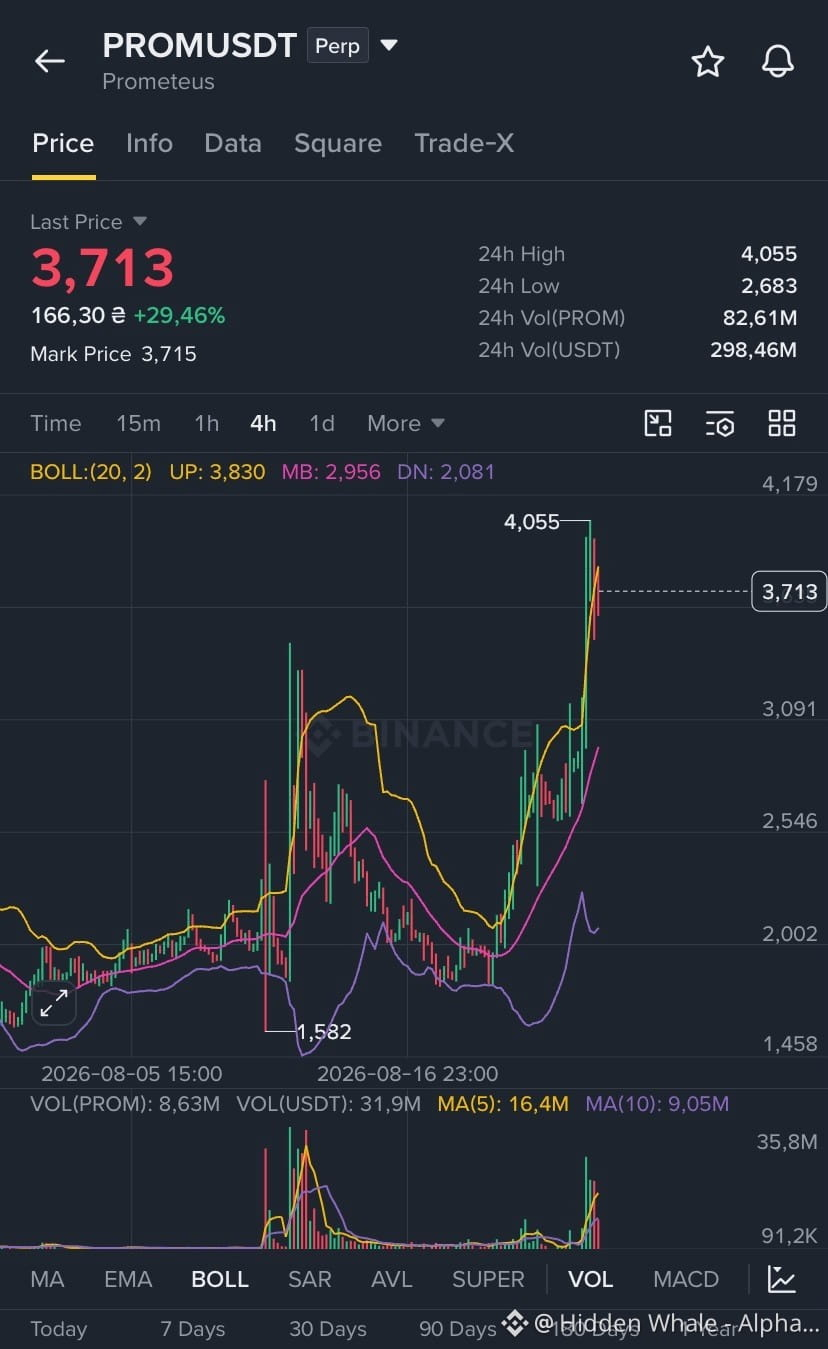Screen dimensions: 828x1349
Task: Open indicator chart icon beside MACD
Action: tap(782, 1279)
